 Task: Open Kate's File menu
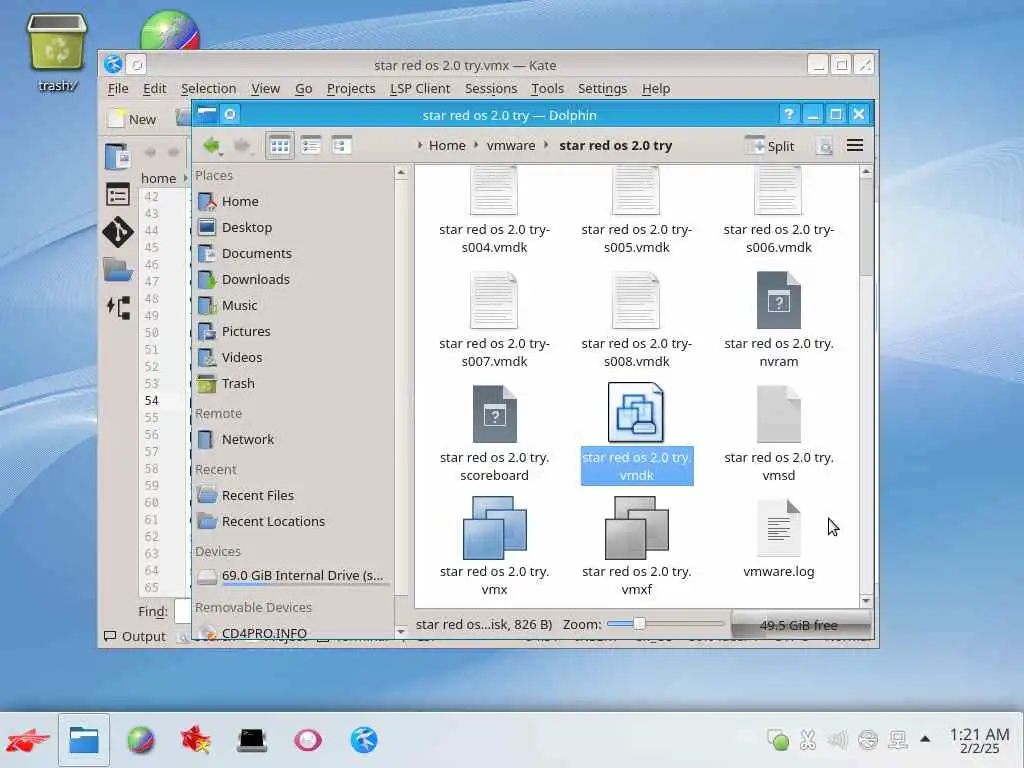[118, 88]
